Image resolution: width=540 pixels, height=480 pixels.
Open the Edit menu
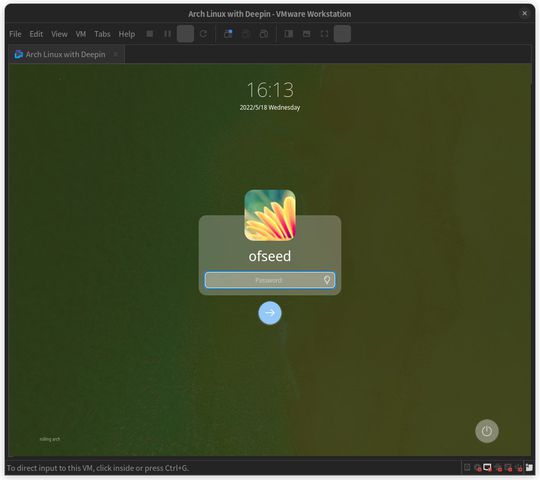[36, 34]
